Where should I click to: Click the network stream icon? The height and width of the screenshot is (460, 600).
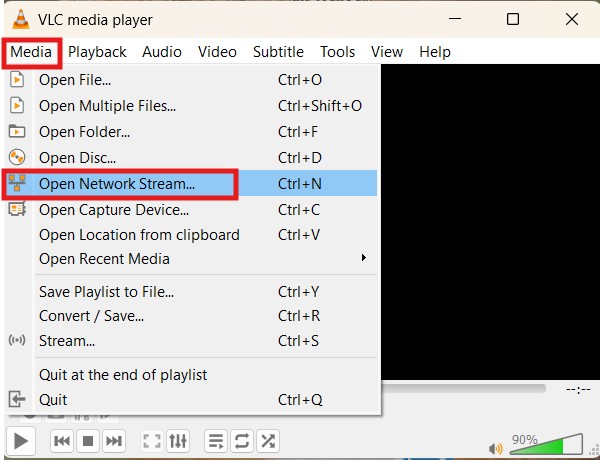coord(17,183)
